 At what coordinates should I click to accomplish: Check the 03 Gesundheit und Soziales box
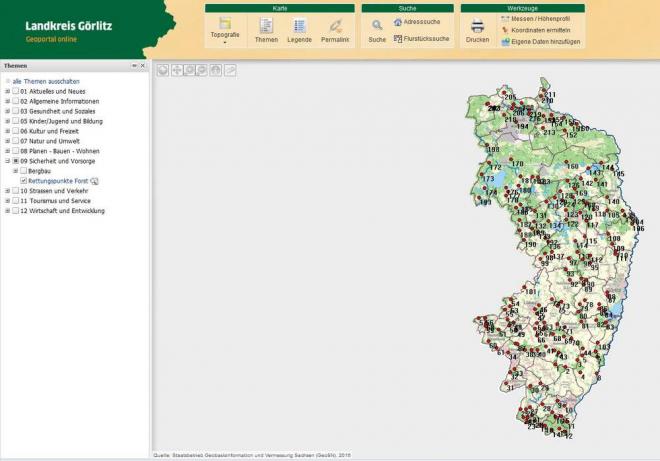[16, 111]
